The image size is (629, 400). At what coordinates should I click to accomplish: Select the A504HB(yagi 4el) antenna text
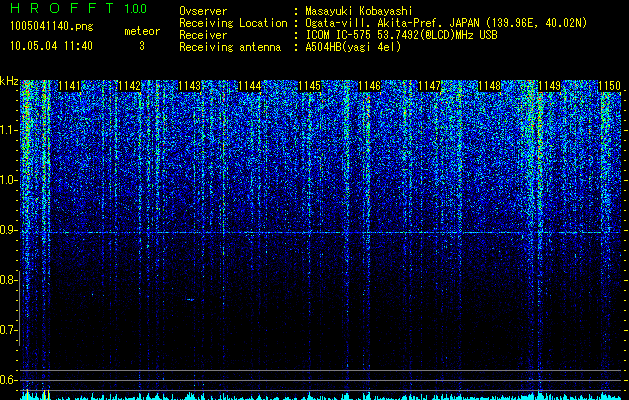[353, 47]
